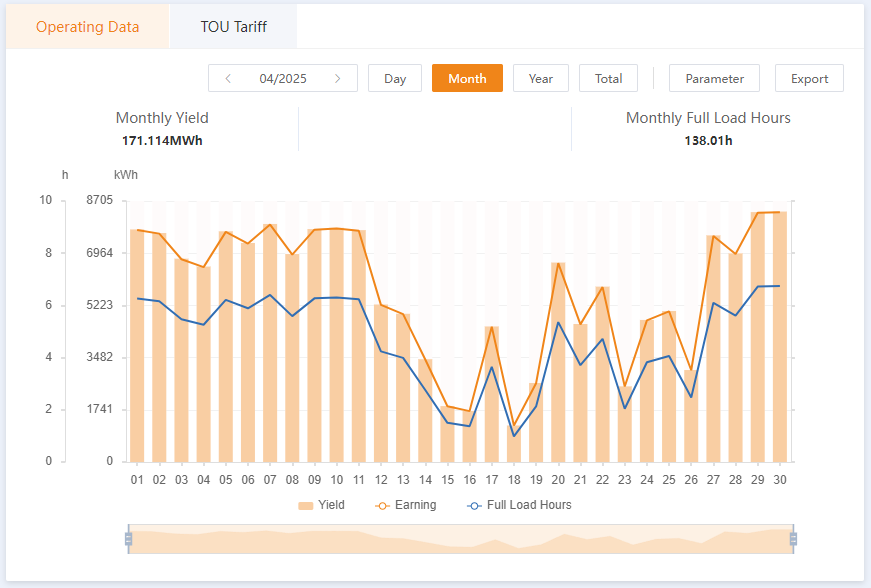Viewport: 871px width, 588px height.
Task: Click the Day view button
Action: (395, 78)
